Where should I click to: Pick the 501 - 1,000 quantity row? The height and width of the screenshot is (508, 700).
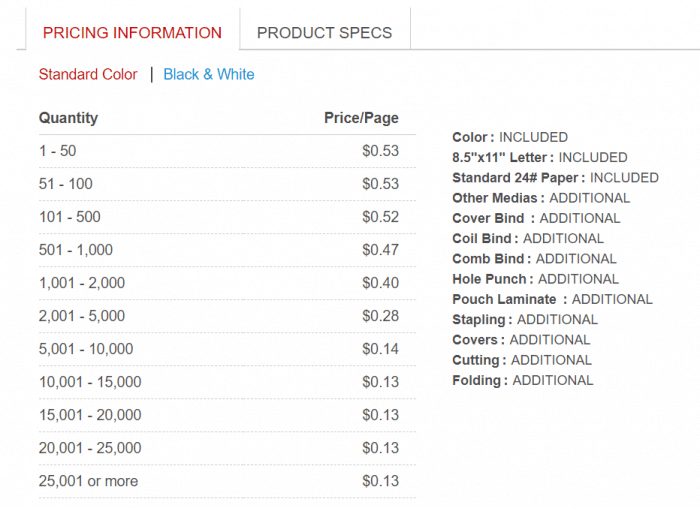[76, 250]
